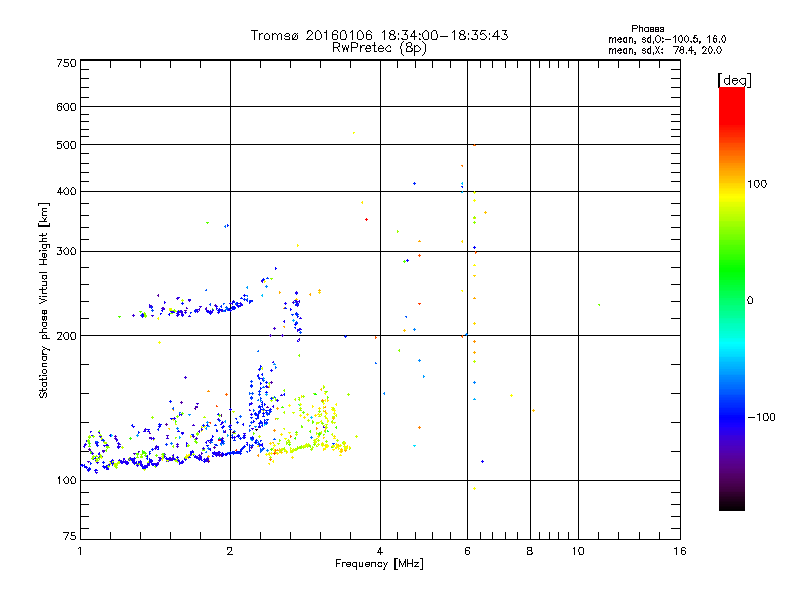Image resolution: width=800 pixels, height=600 pixels.
Task: Click the colorbar tick label '0'
Action: (x=750, y=301)
